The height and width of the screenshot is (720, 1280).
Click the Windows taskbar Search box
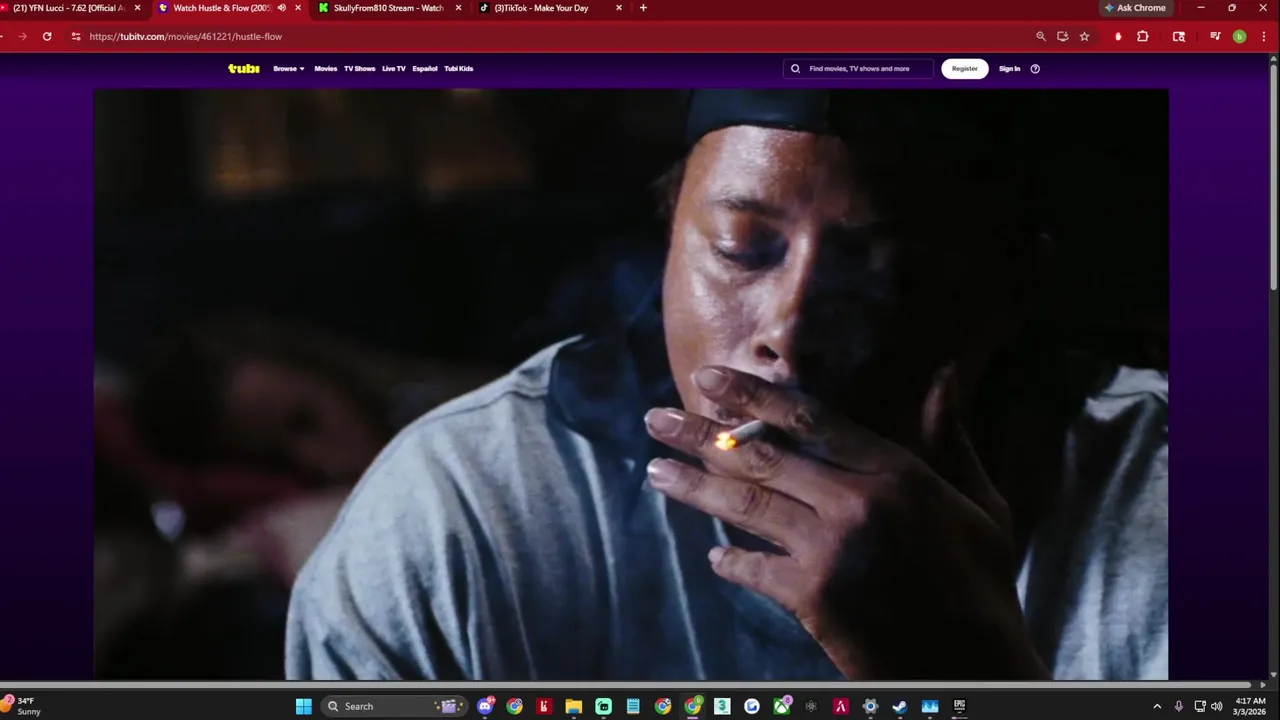tap(393, 706)
